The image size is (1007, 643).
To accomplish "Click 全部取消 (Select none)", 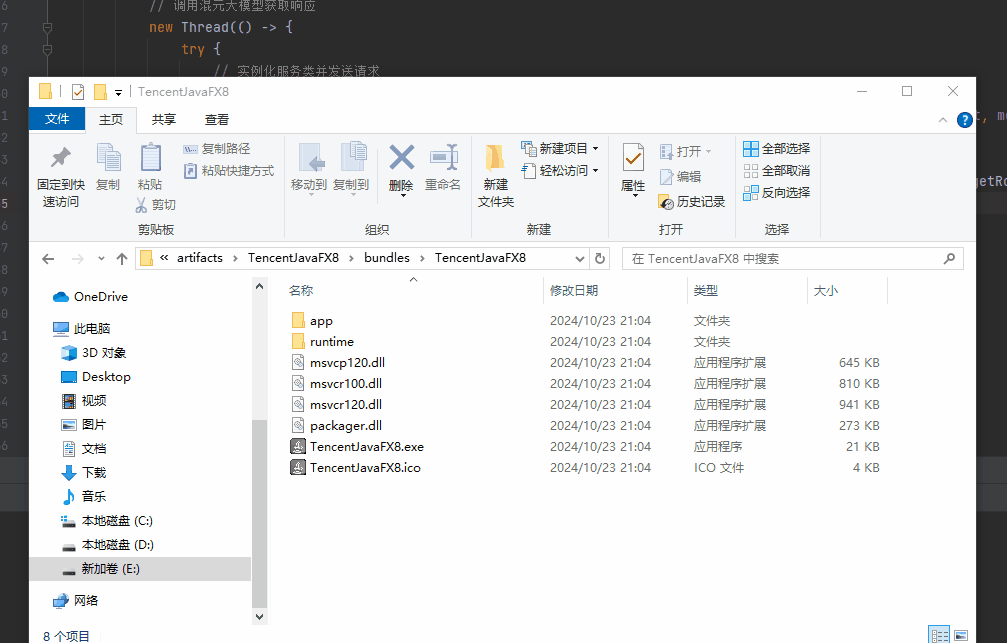I will 776,170.
